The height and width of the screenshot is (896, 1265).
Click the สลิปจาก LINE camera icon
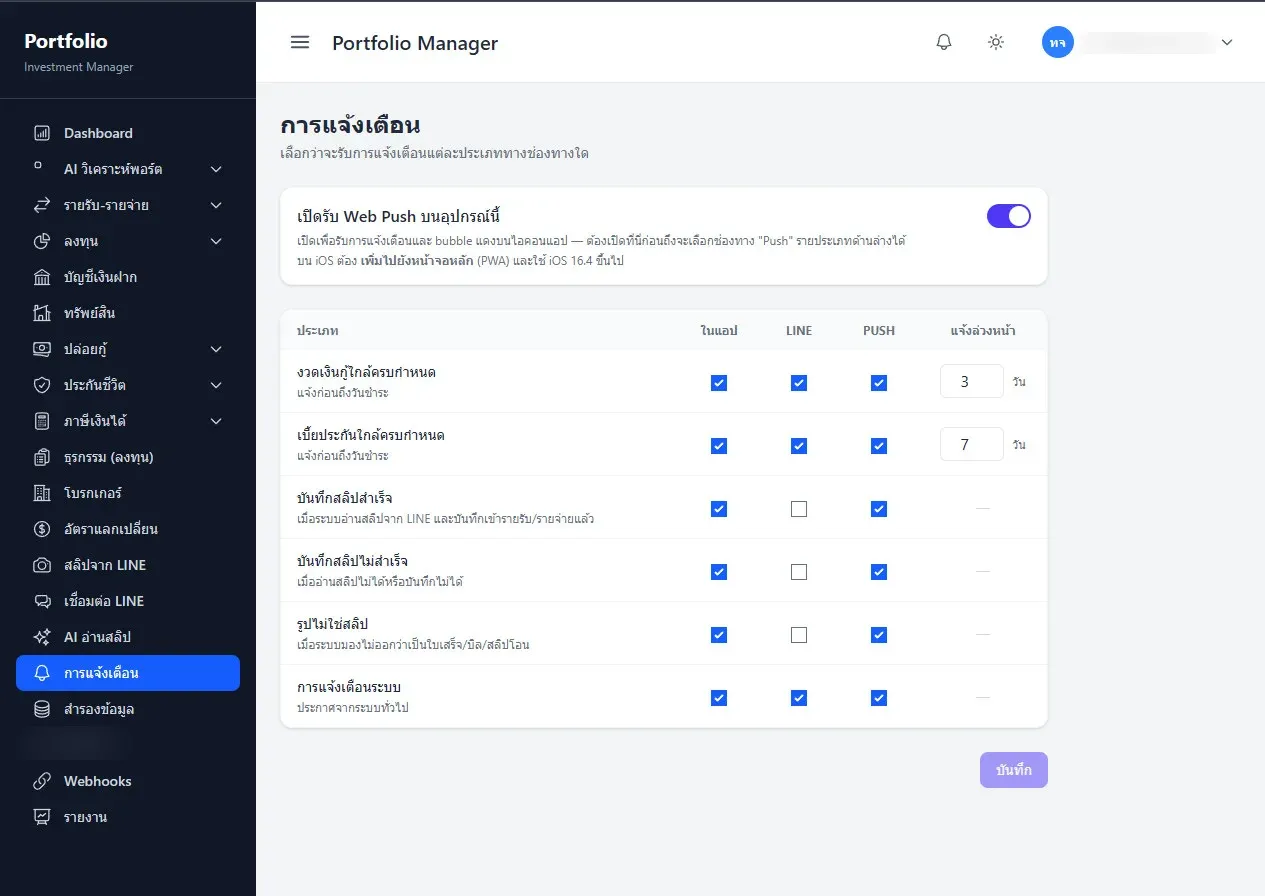point(42,565)
